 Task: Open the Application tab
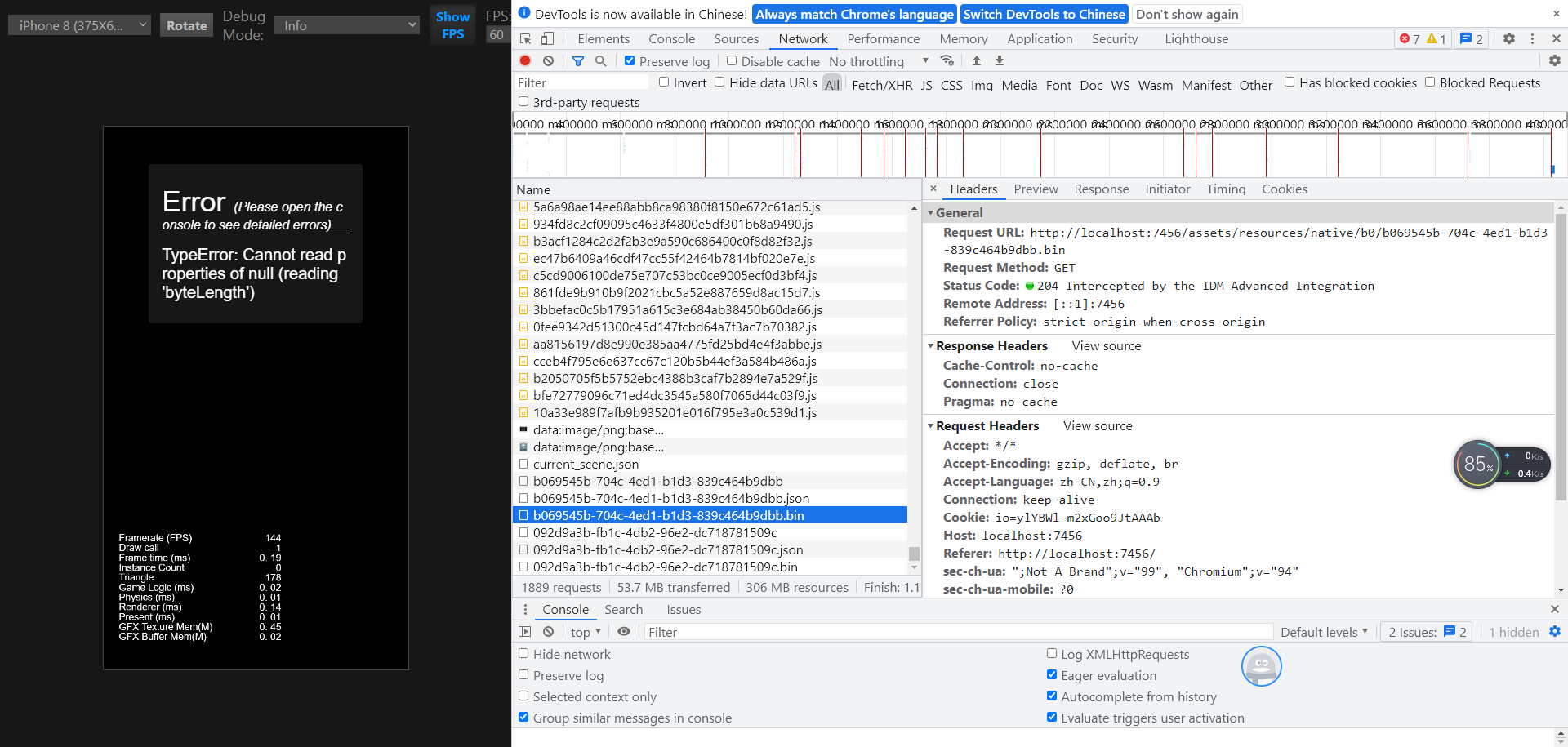point(1040,38)
